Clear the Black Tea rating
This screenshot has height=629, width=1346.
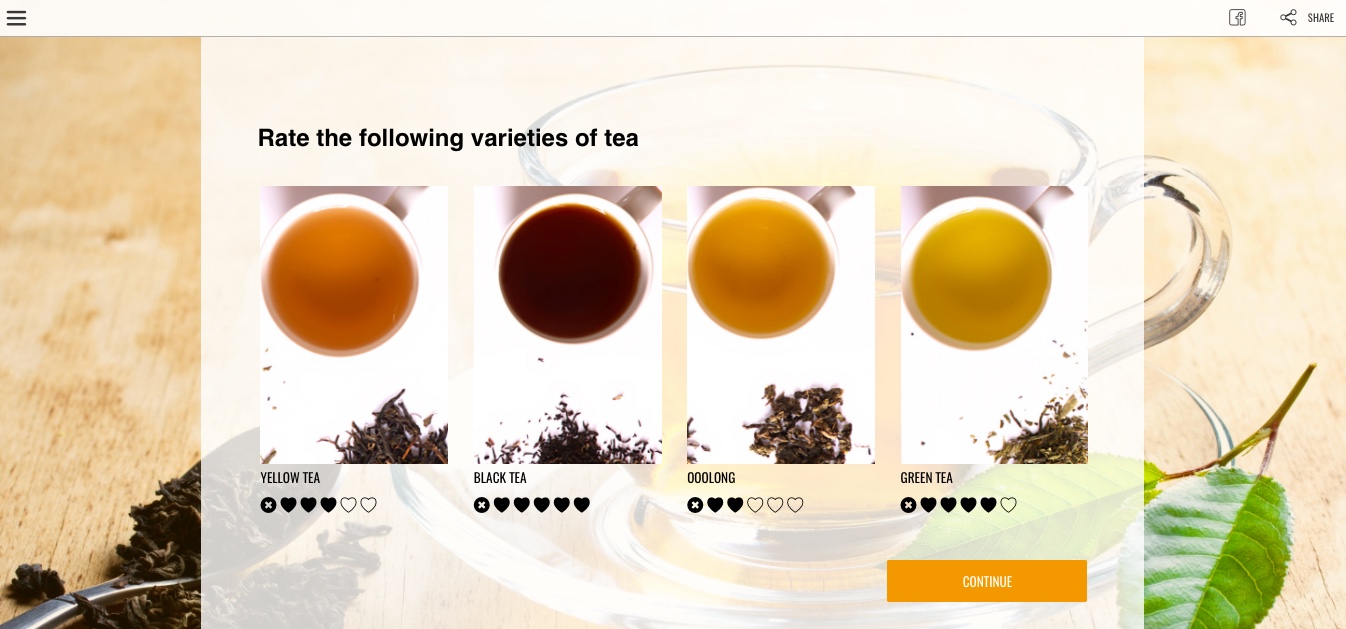coord(482,505)
